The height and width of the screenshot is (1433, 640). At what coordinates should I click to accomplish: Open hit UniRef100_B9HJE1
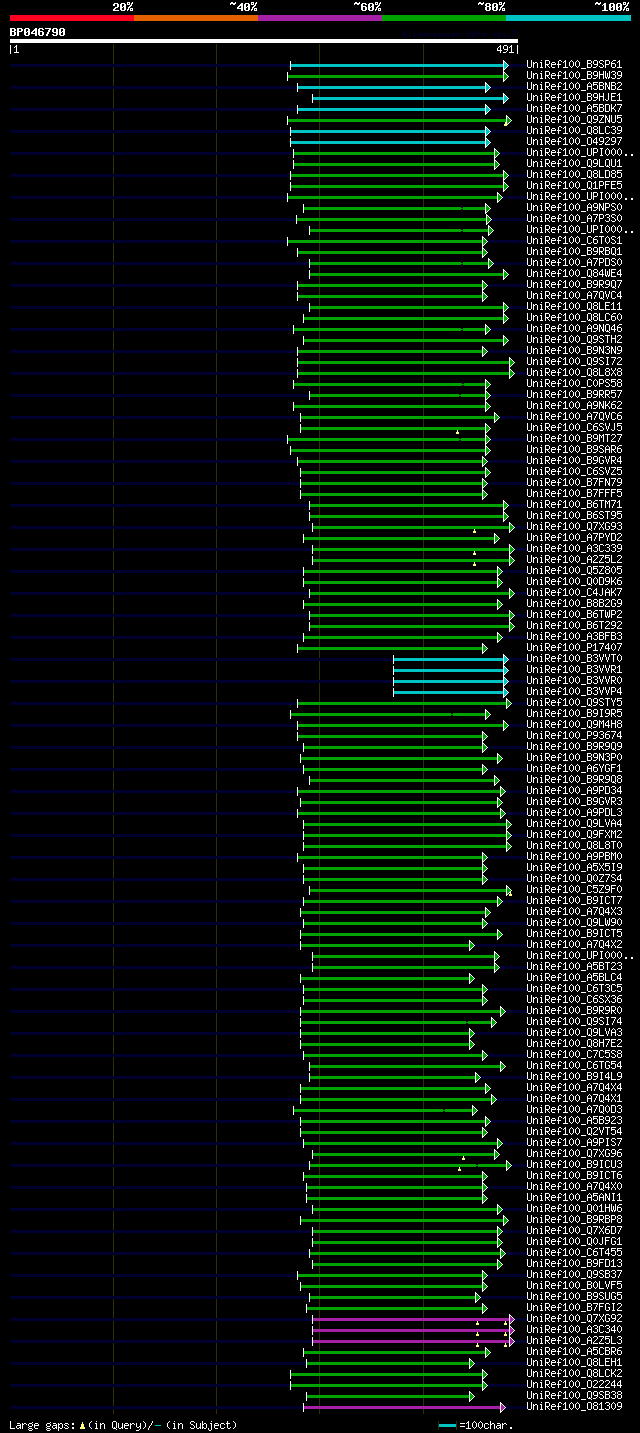tap(574, 98)
